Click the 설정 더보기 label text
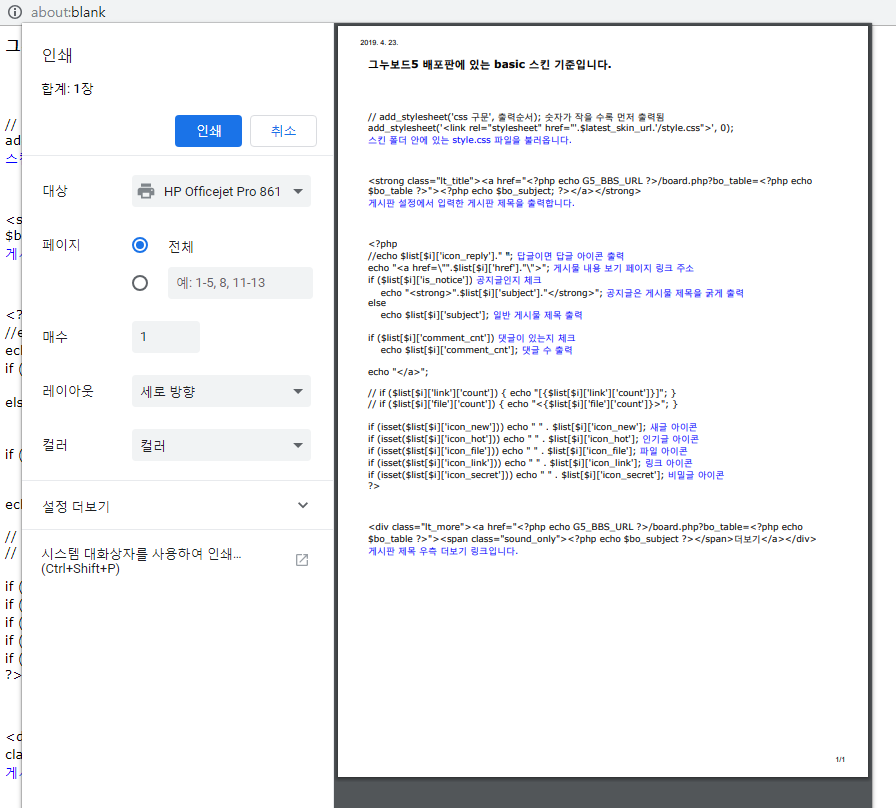The image size is (896, 808). click(76, 506)
